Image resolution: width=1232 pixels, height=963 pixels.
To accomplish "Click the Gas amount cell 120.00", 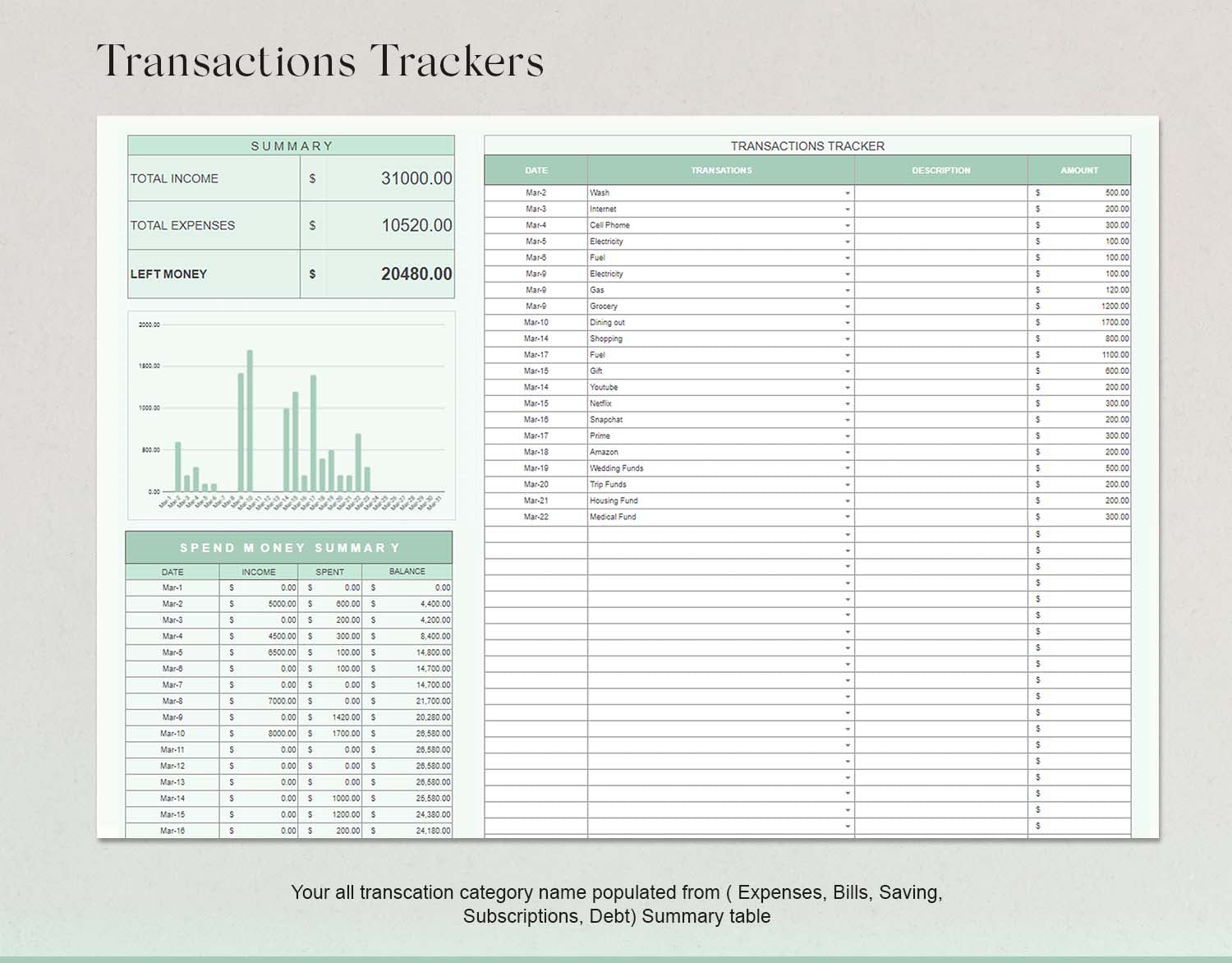I will coord(1079,290).
